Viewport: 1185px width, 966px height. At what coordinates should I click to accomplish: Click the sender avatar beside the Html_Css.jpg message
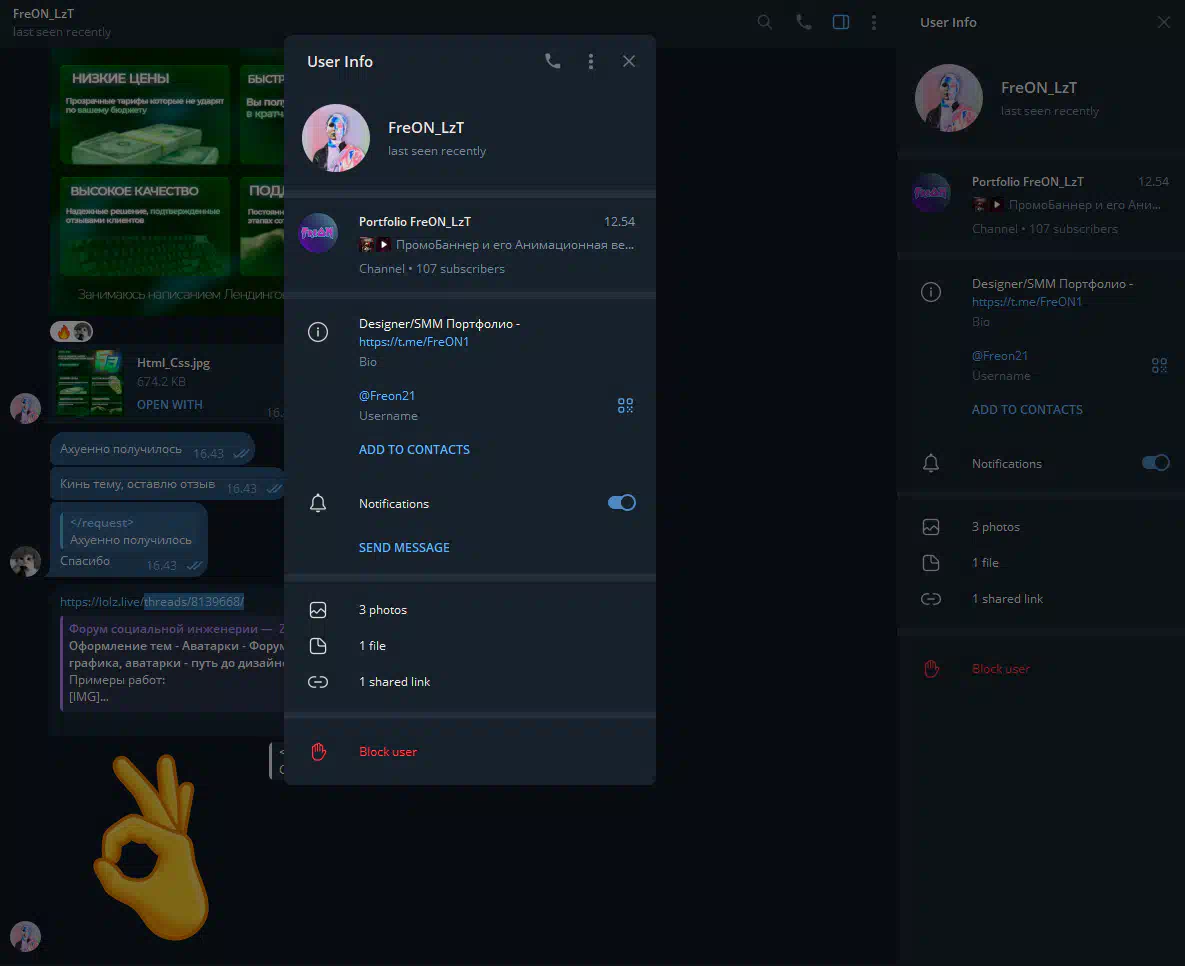(25, 408)
